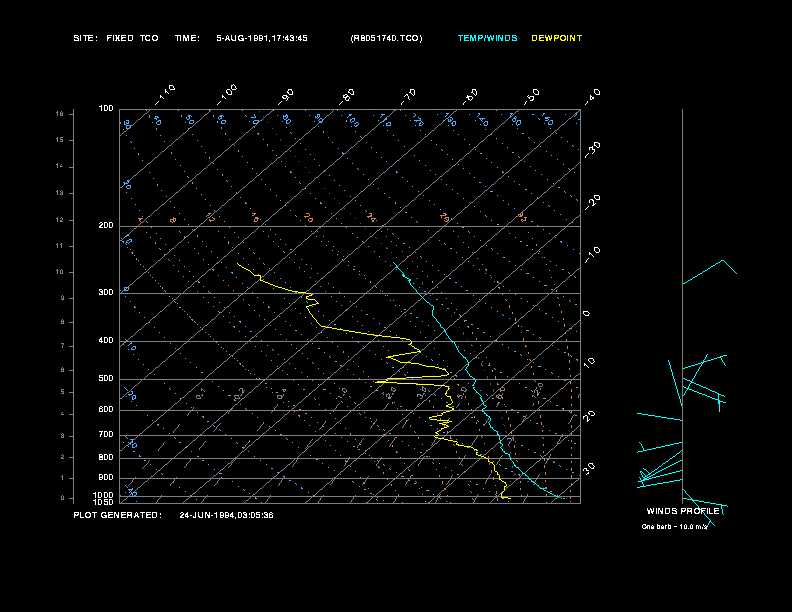Screen dimensions: 792x612
Task: Click the TEMP/WINDS legend label
Action: pos(487,38)
